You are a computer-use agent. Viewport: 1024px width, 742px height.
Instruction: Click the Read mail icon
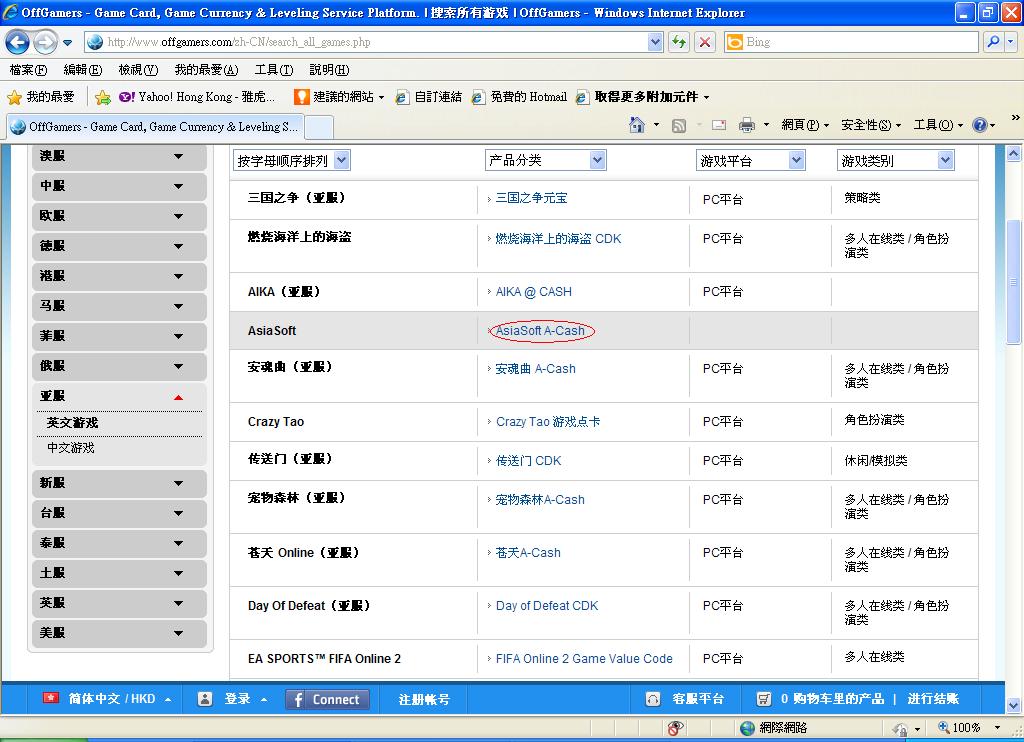coord(719,125)
